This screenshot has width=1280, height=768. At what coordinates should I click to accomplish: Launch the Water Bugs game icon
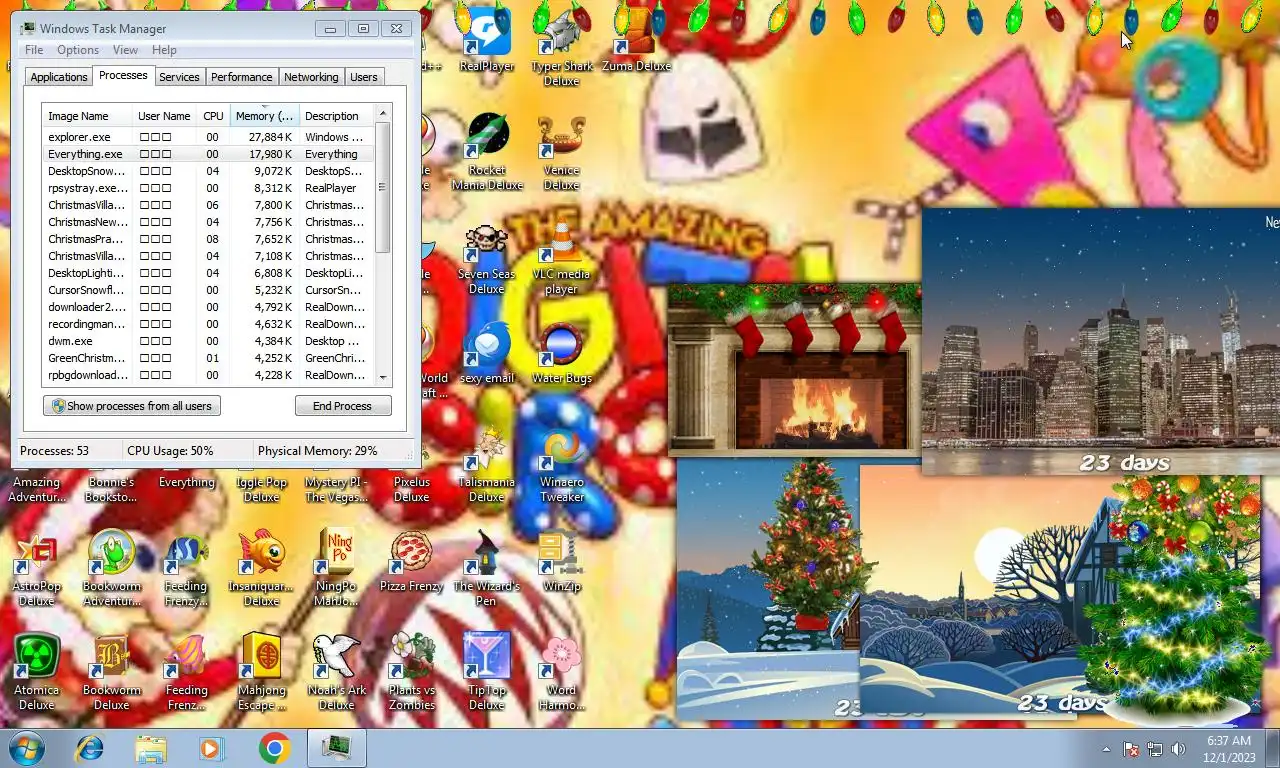point(561,354)
